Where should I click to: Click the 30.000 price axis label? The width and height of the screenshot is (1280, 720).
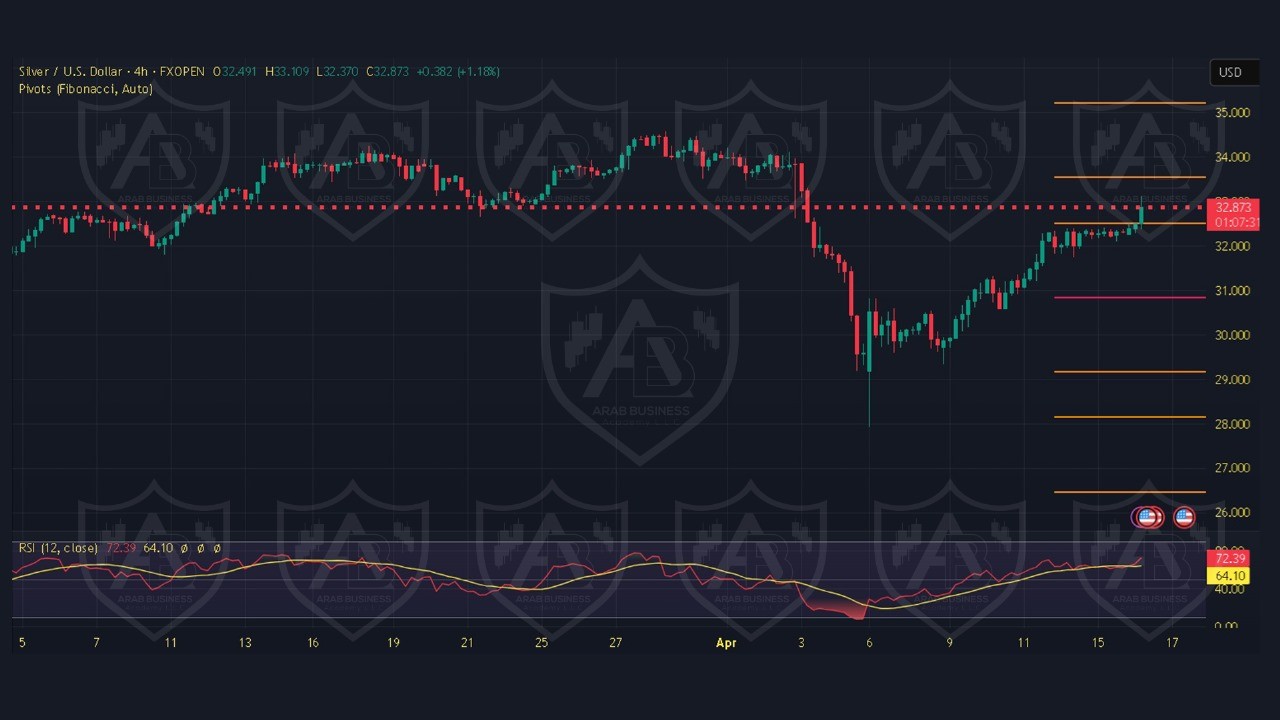(1232, 335)
